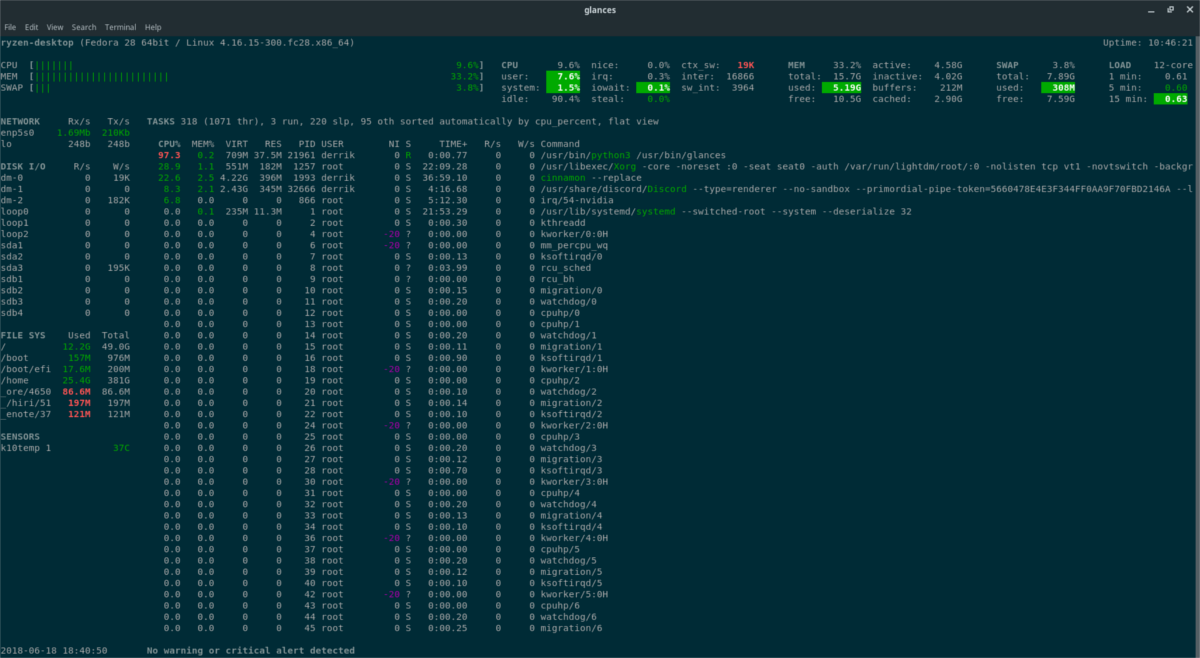The width and height of the screenshot is (1200, 658).
Task: Click the TIME+ column header
Action: [455, 144]
